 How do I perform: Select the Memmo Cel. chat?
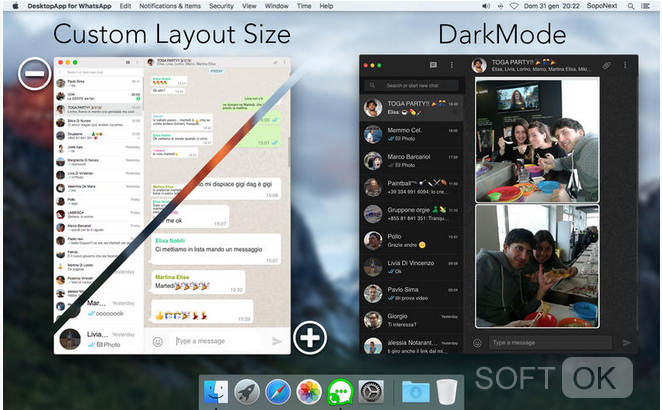[412, 134]
